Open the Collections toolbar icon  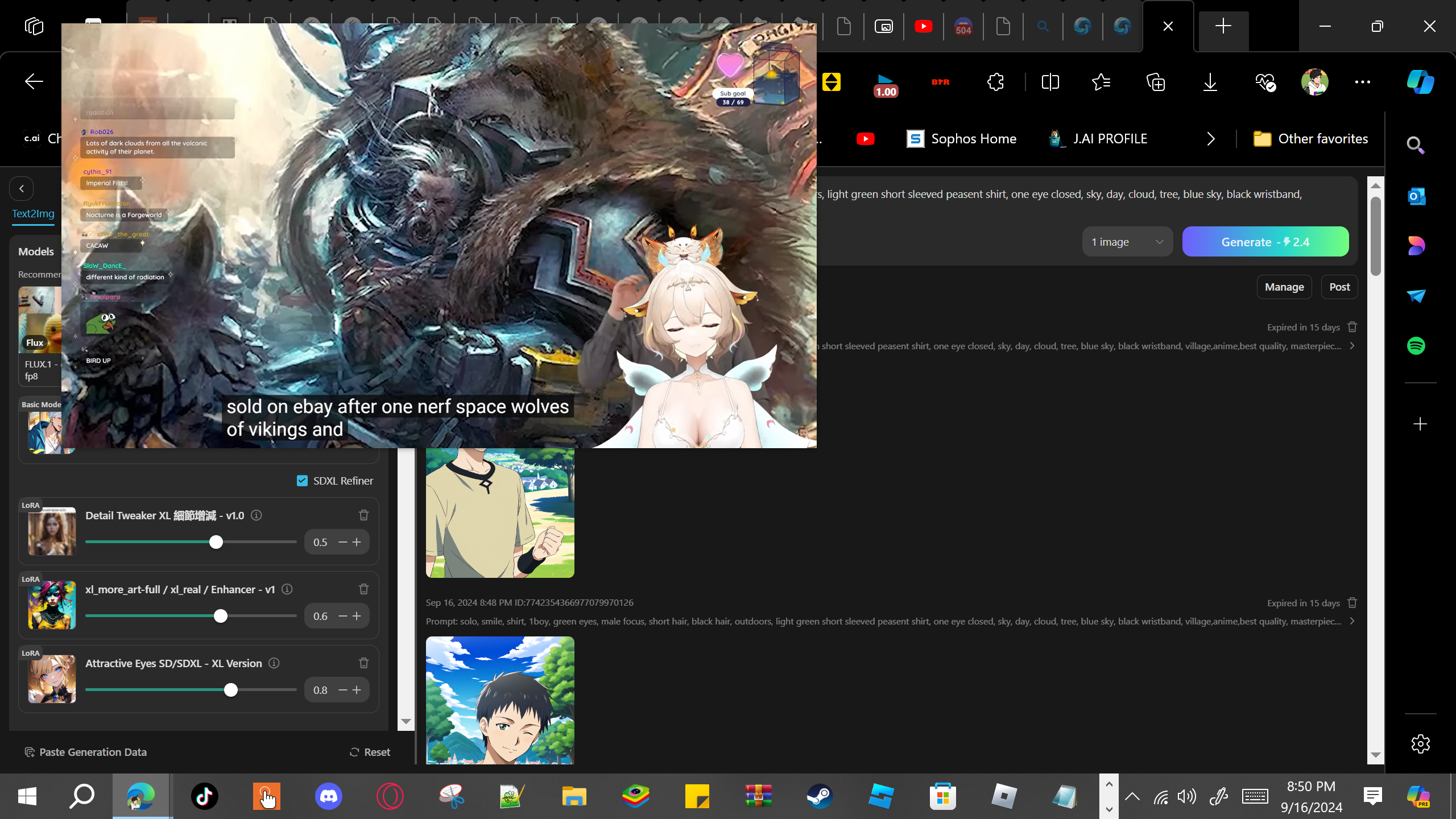tap(1156, 82)
